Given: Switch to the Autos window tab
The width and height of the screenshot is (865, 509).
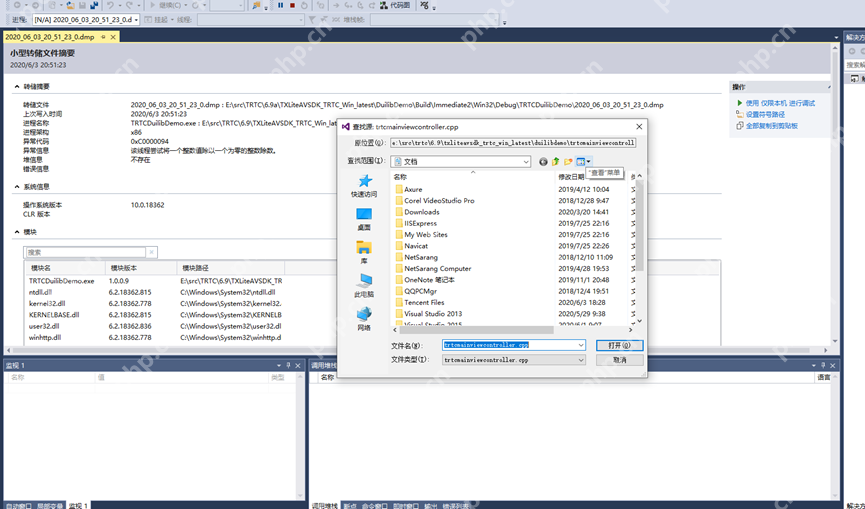Looking at the screenshot, I should click(x=18, y=505).
